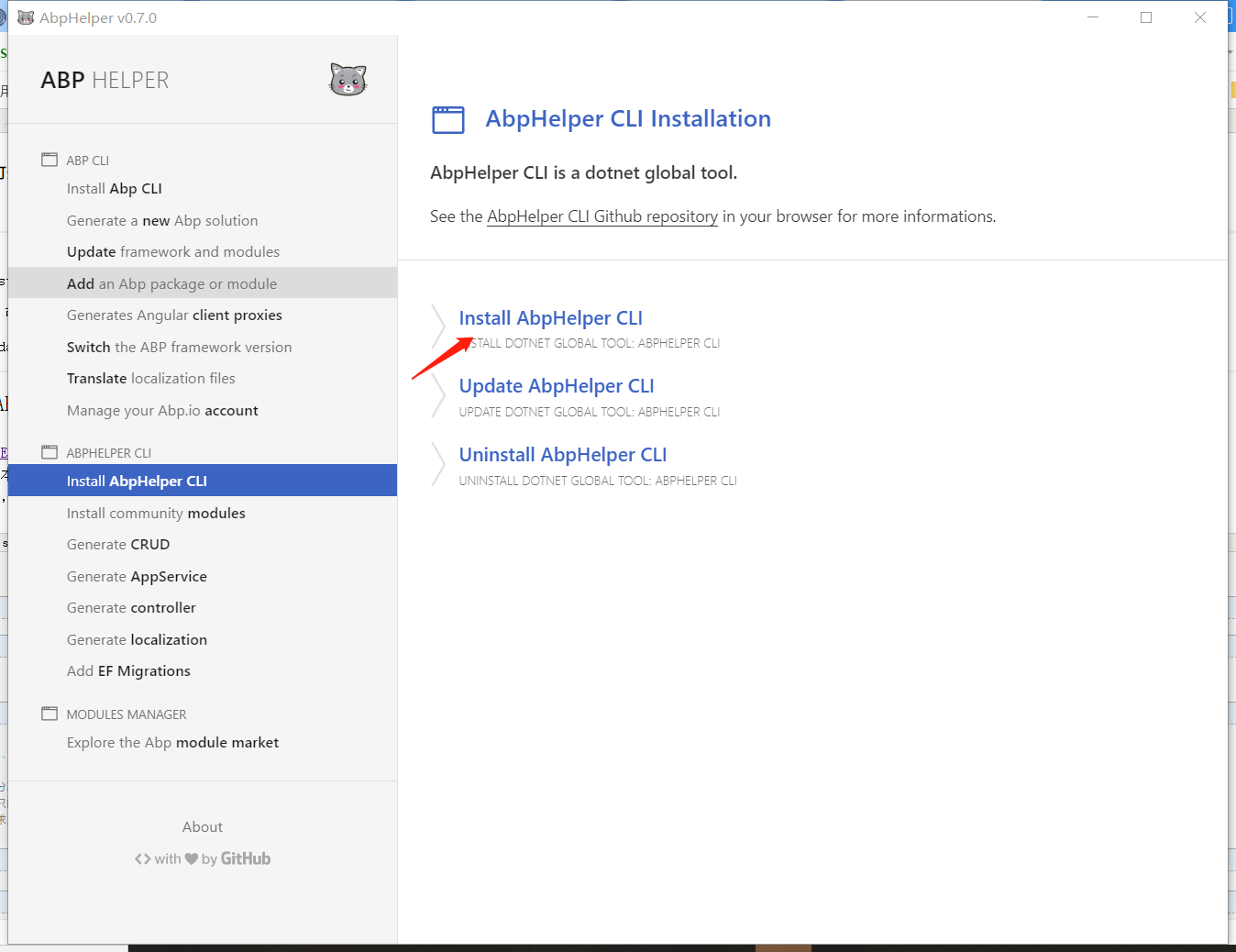Open Manage your Abp.io account
The image size is (1236, 952).
click(203, 410)
